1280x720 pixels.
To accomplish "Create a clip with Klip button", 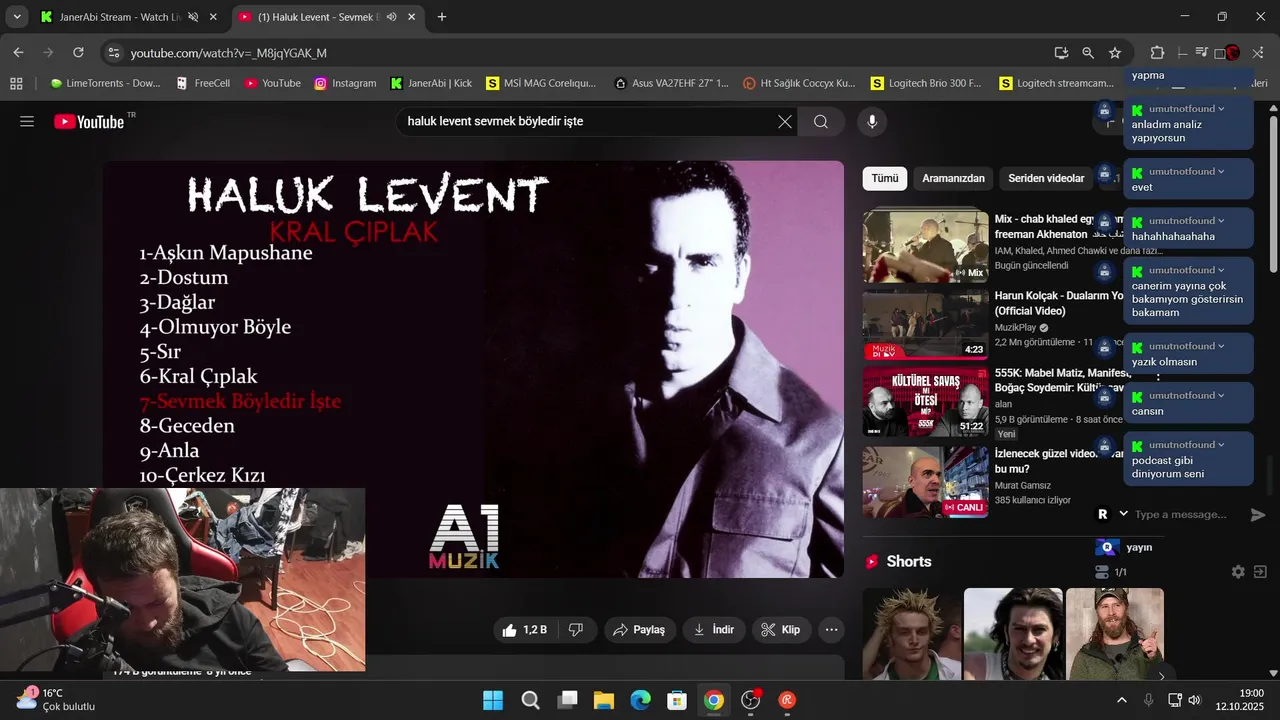I will click(780, 630).
